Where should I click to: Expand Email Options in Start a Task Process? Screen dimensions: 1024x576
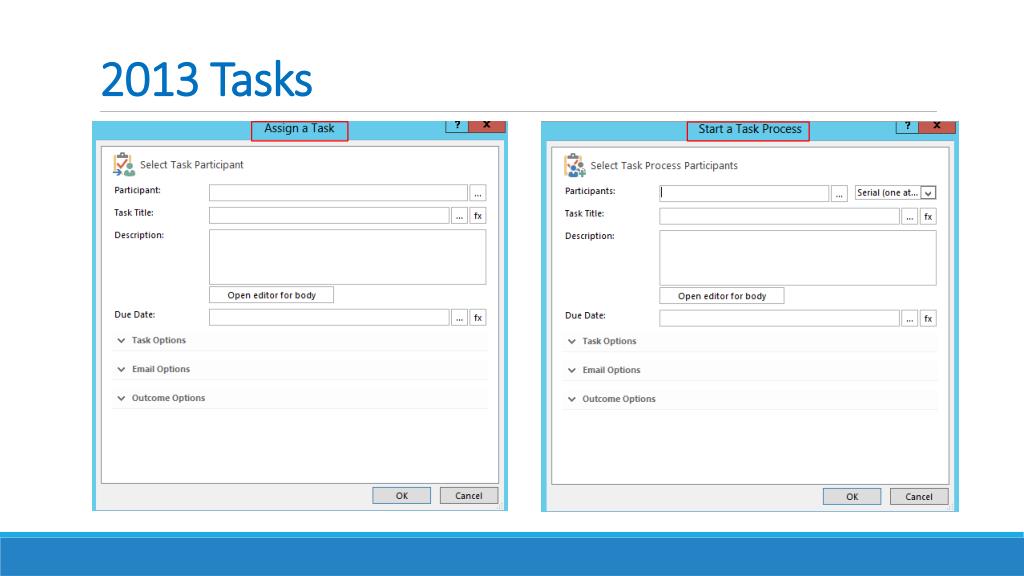tap(605, 370)
